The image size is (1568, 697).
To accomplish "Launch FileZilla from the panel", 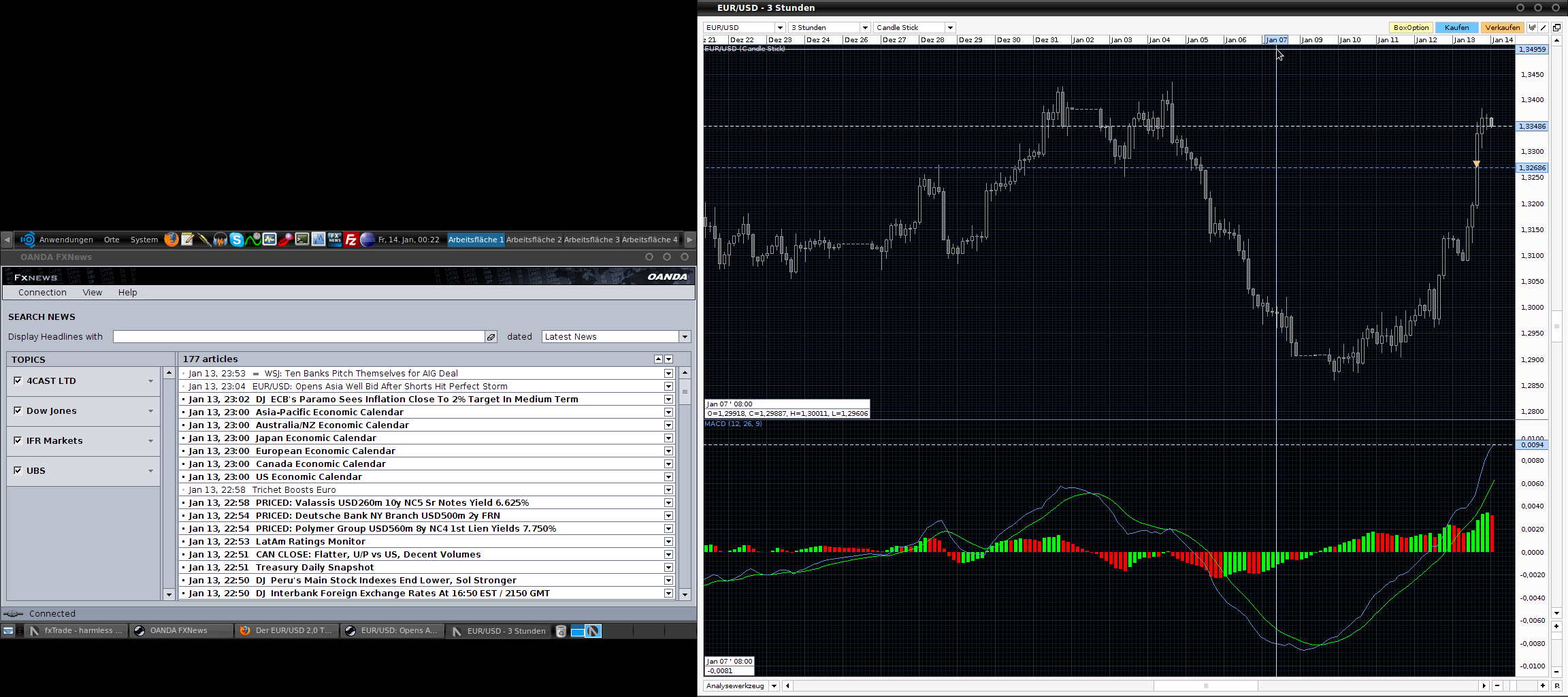I will coord(351,239).
